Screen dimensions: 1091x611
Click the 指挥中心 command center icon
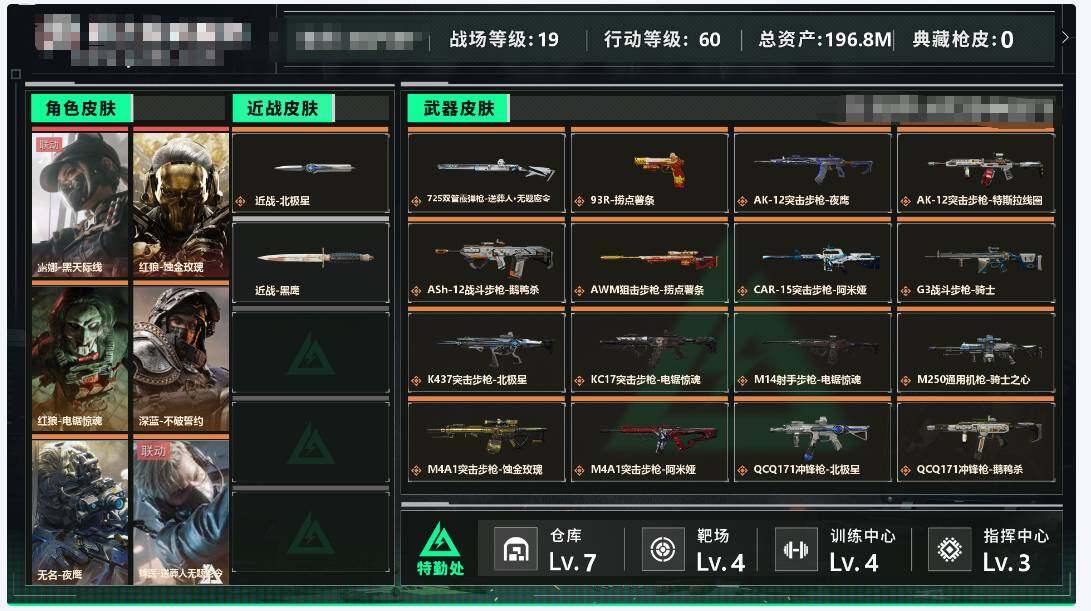(x=950, y=550)
